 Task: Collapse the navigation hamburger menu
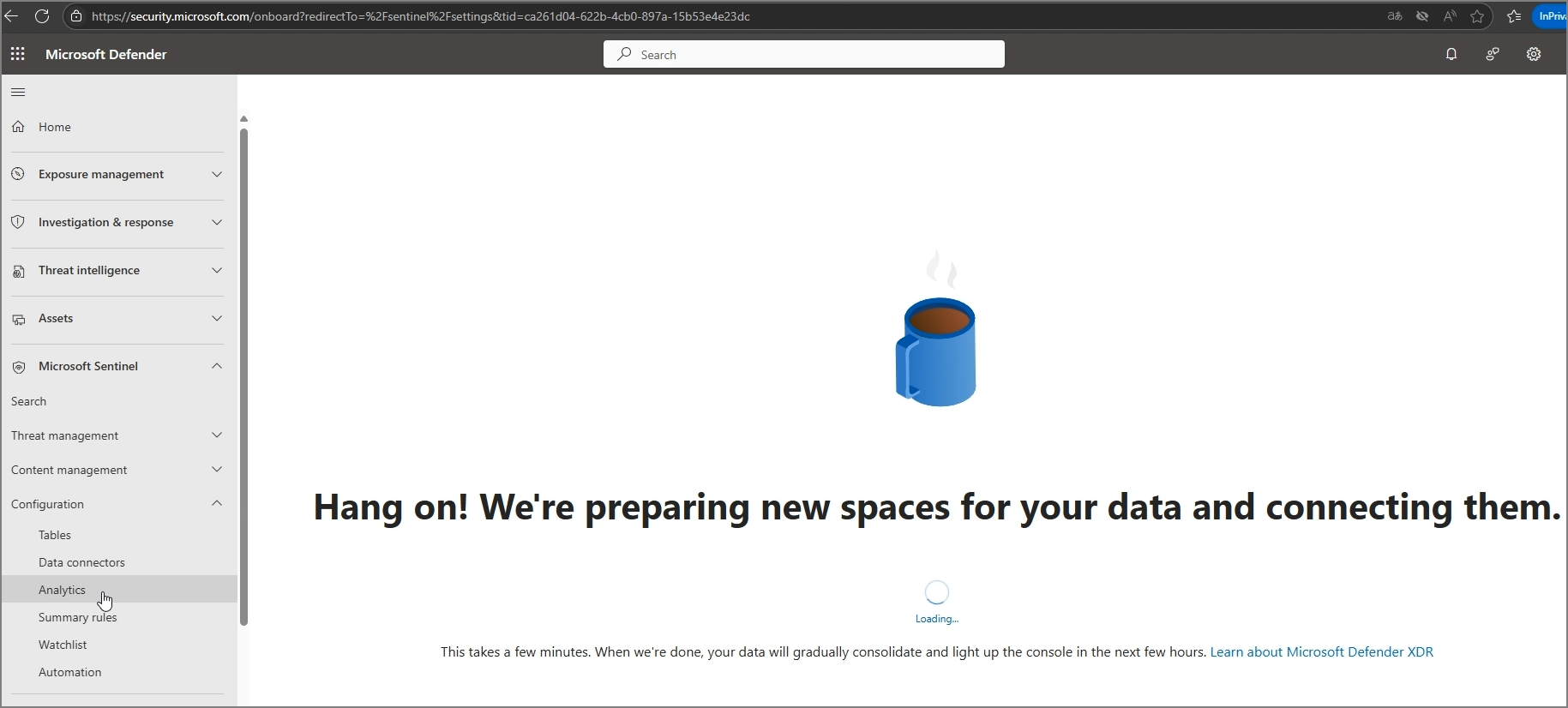coord(18,92)
